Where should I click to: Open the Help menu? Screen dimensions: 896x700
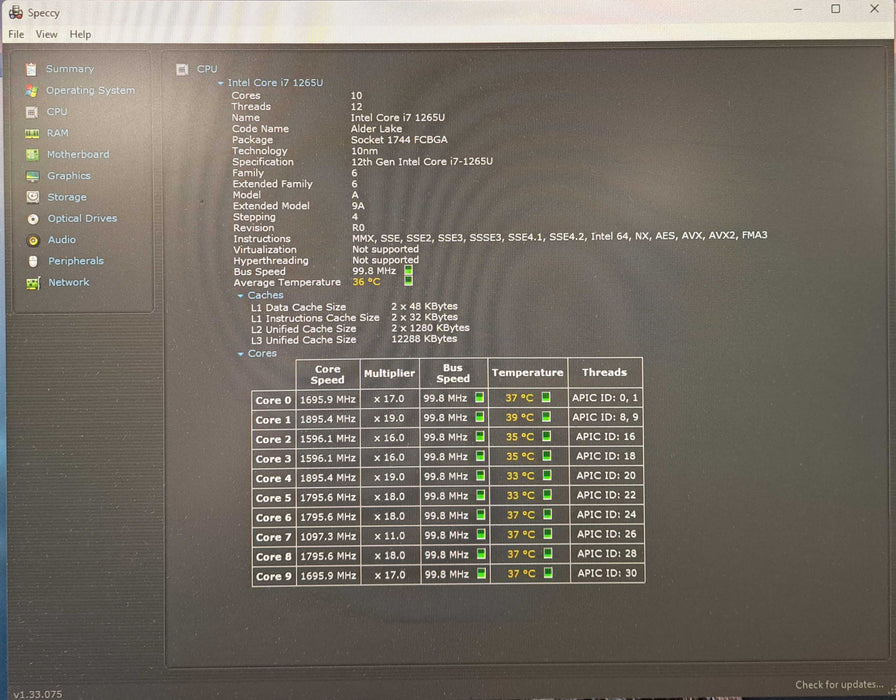click(x=80, y=34)
